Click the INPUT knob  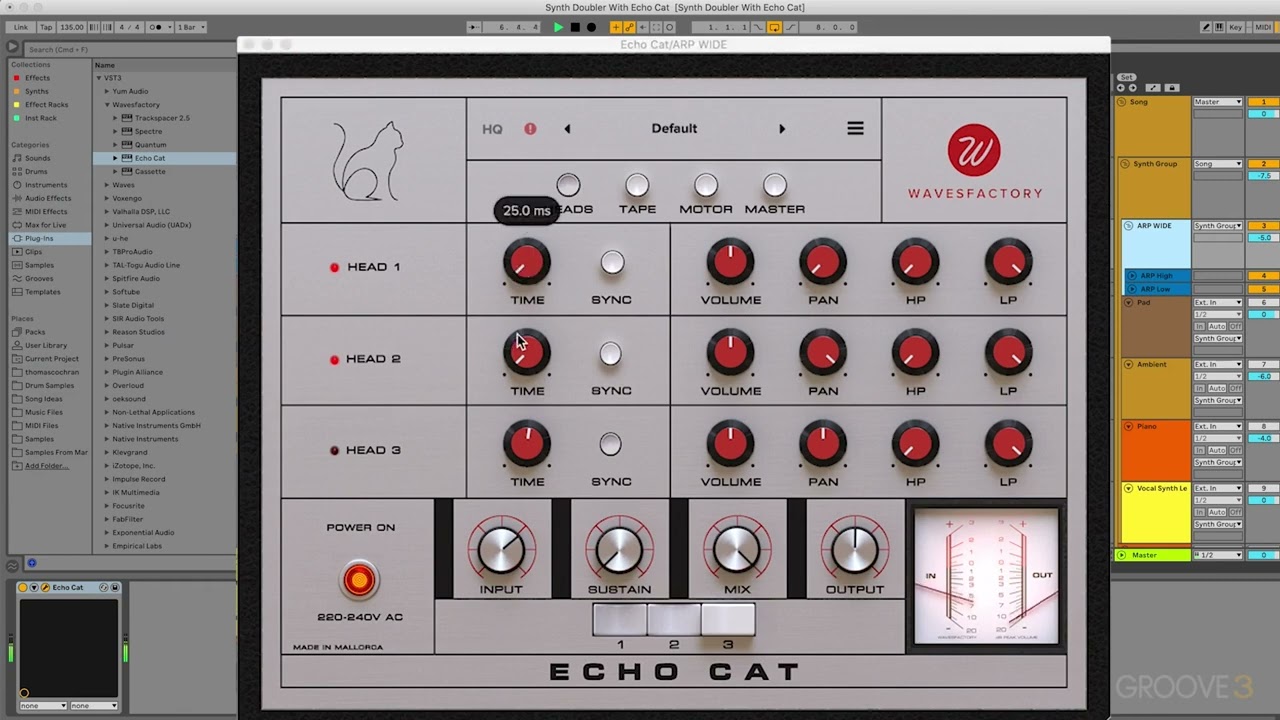(501, 549)
